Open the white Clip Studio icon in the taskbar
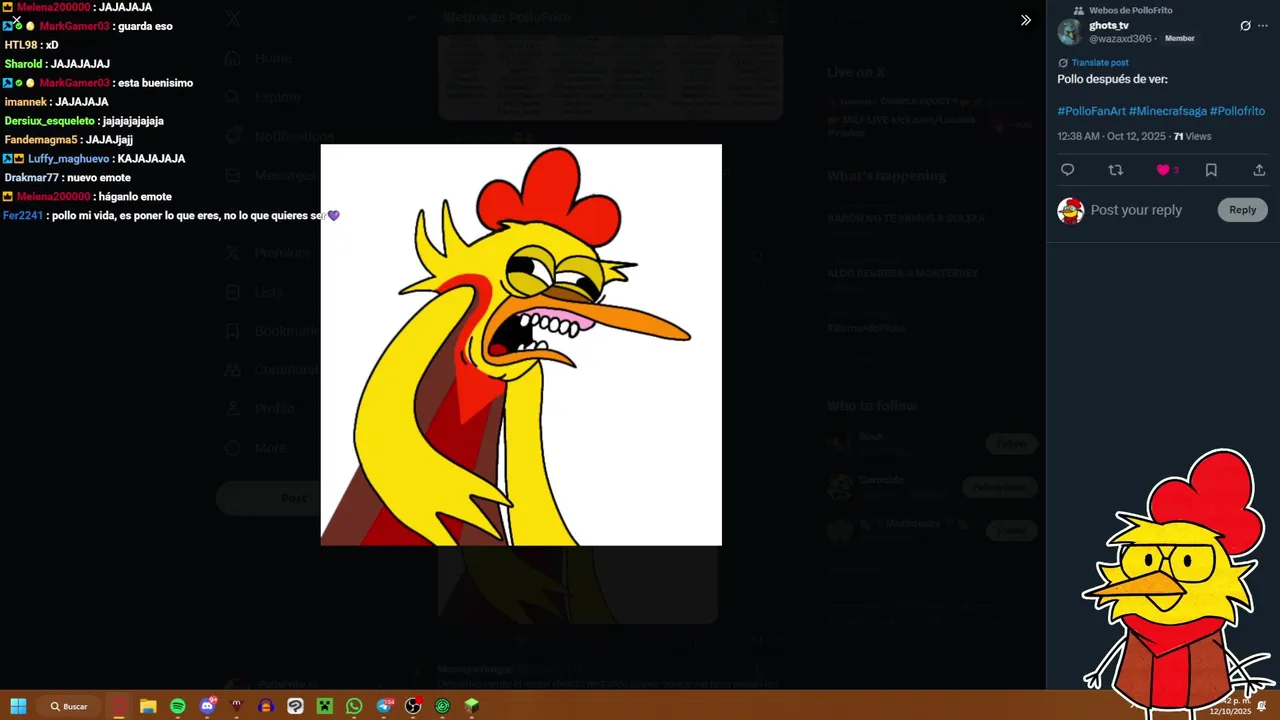The width and height of the screenshot is (1280, 720). (x=295, y=706)
